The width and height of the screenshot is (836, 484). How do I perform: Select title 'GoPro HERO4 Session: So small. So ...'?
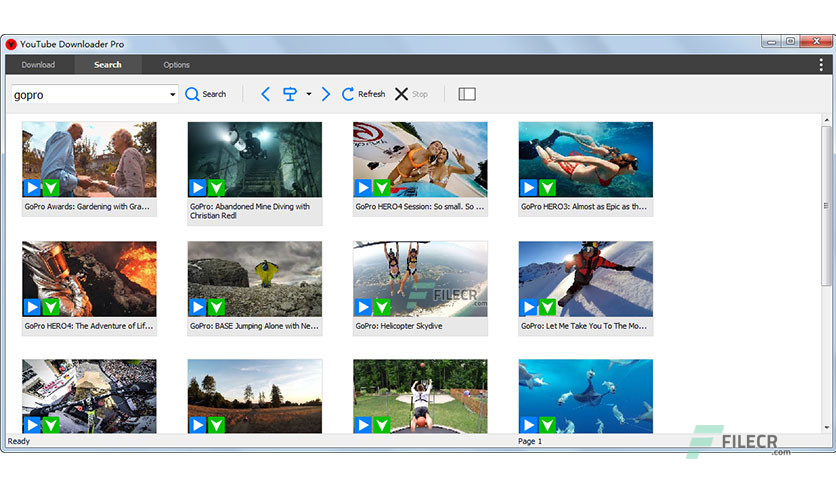tap(420, 206)
